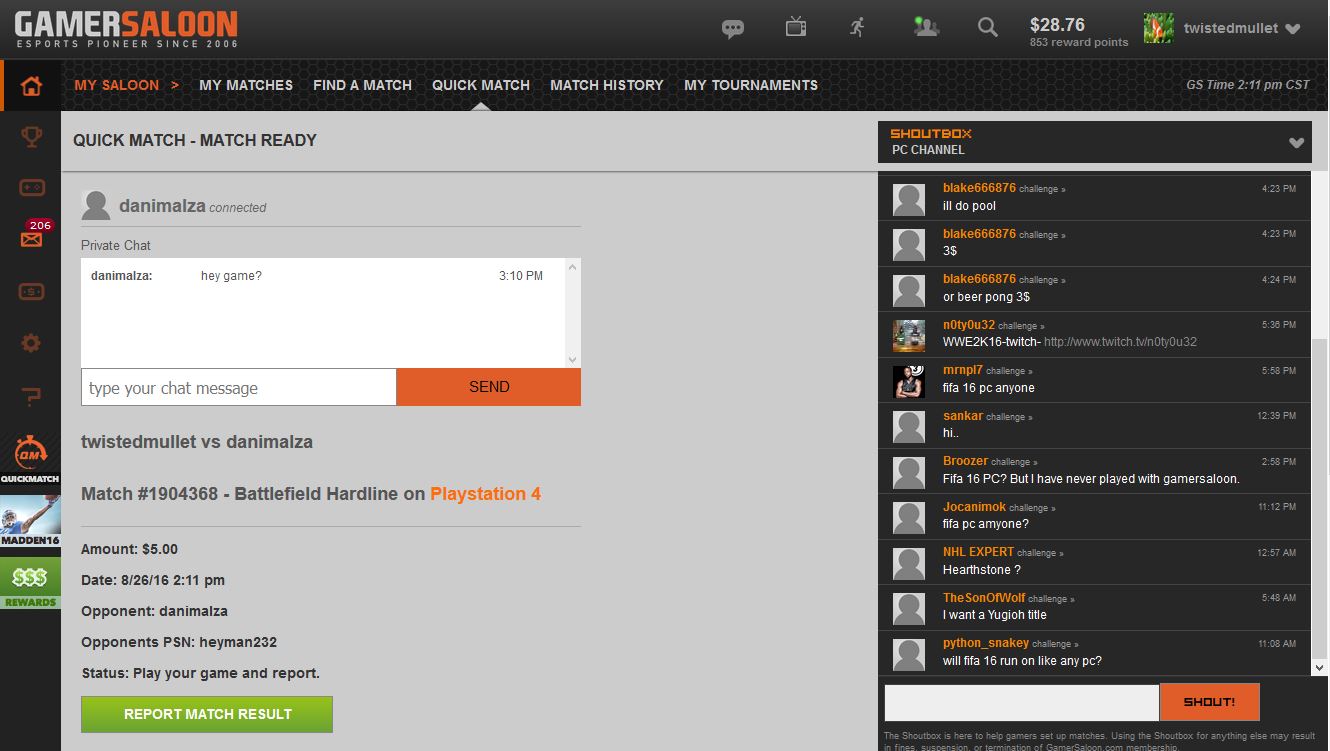
Task: Open the help question mark sidebar icon
Action: [31, 396]
